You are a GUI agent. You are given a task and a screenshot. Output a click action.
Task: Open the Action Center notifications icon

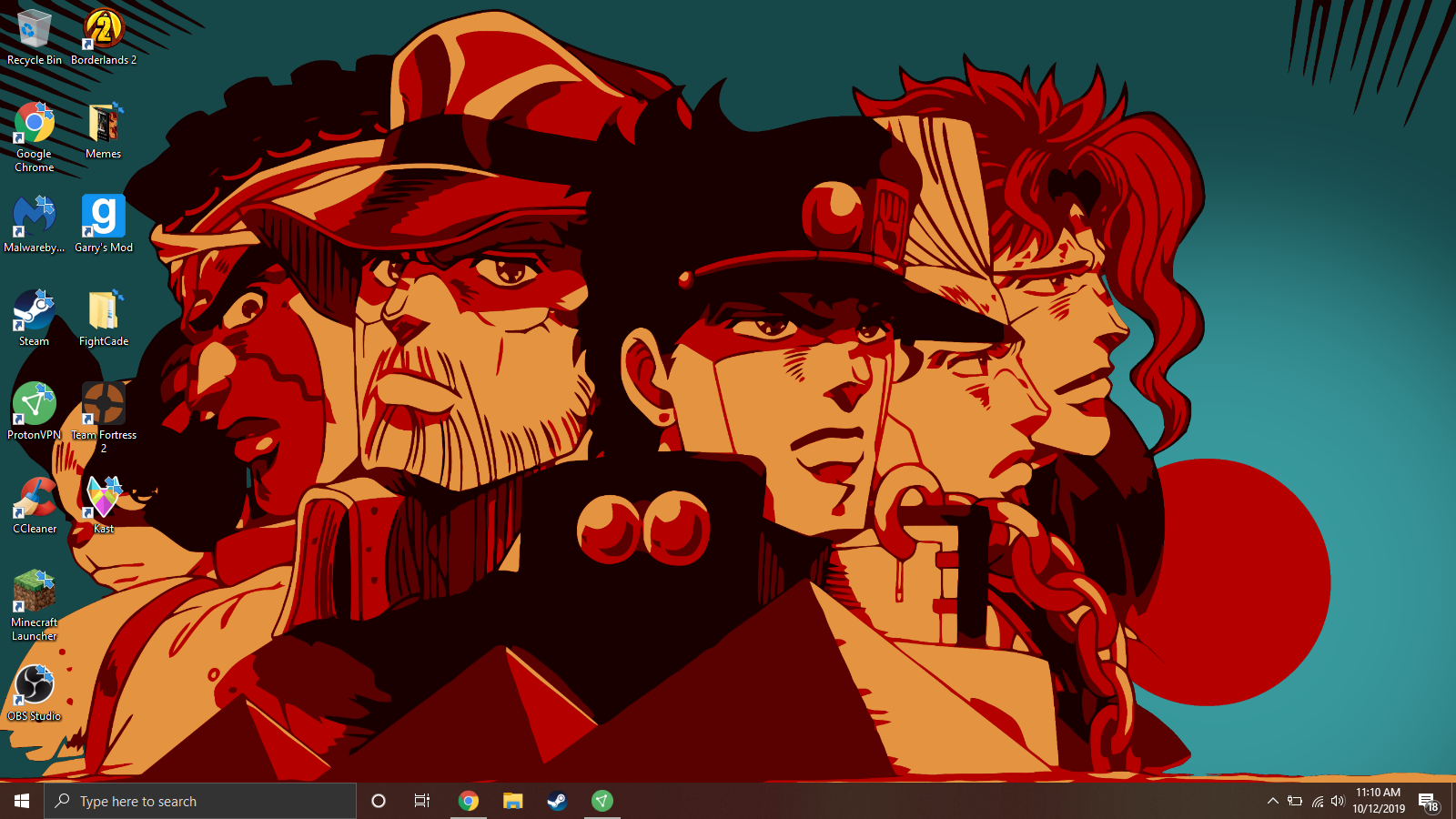pos(1429,801)
